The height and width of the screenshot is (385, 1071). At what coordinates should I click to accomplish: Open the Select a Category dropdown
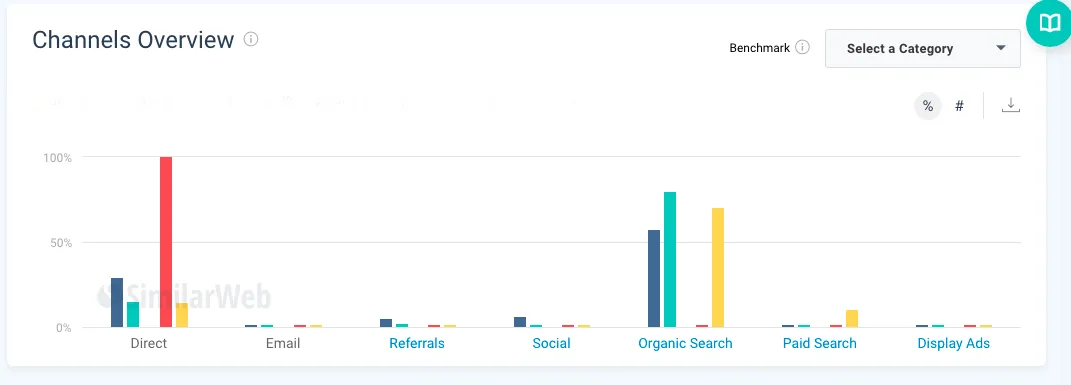click(x=923, y=48)
